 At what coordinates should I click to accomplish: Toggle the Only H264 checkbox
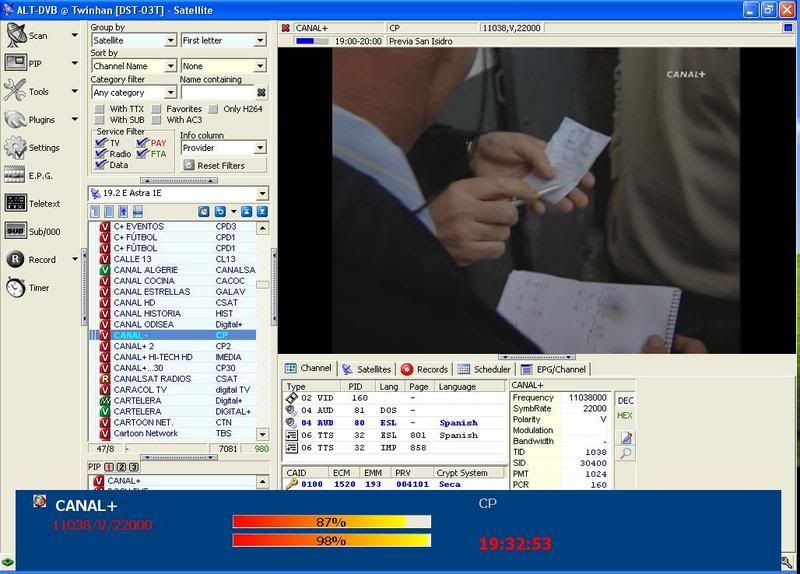(x=213, y=109)
